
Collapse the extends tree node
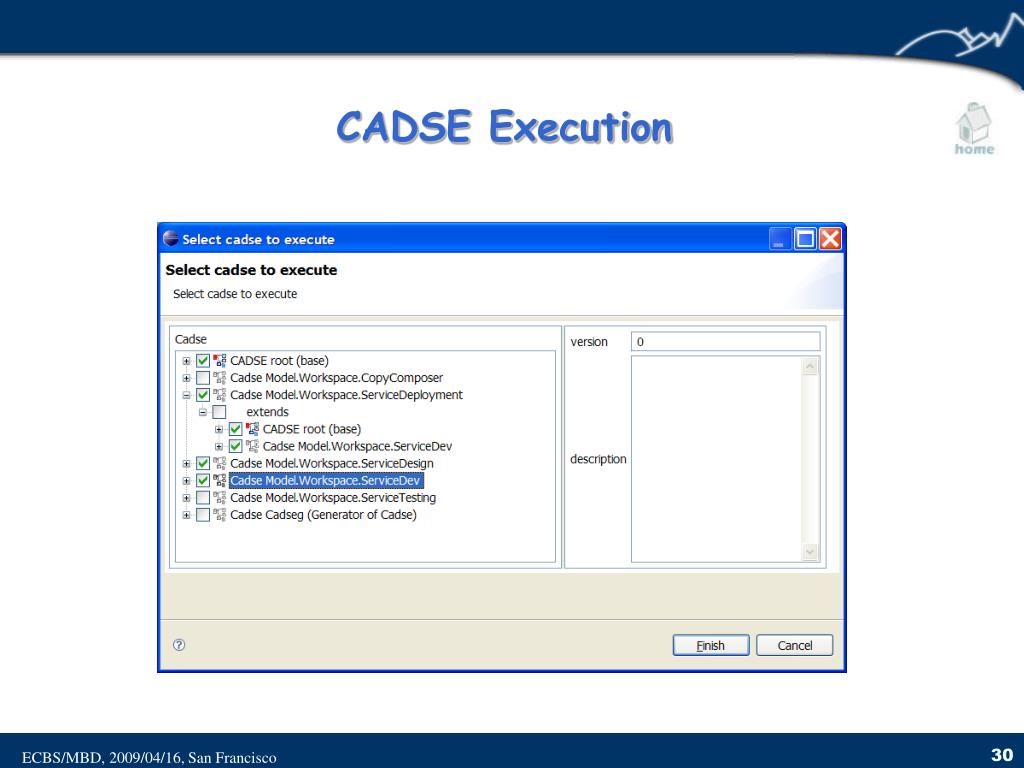click(x=202, y=412)
